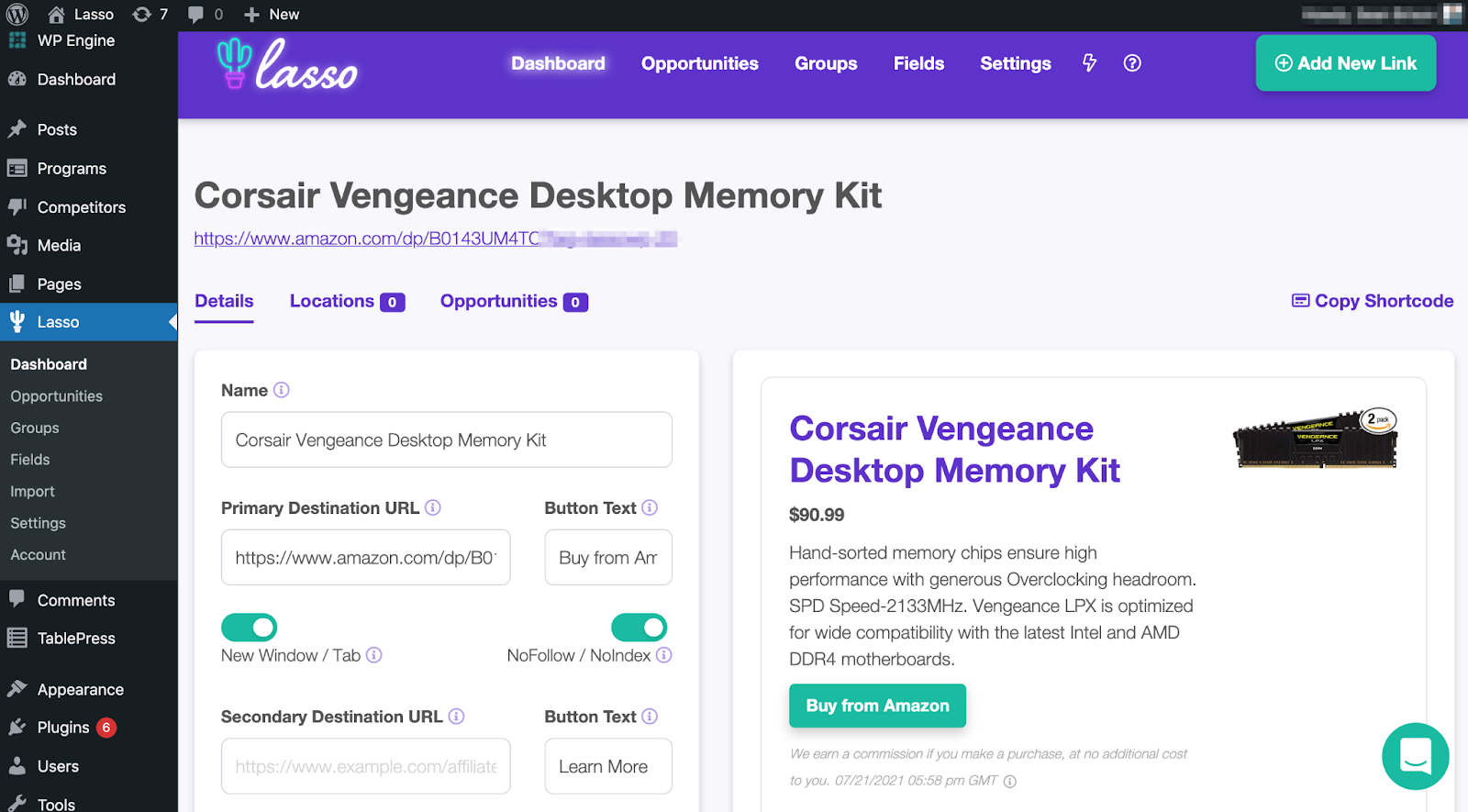Image resolution: width=1468 pixels, height=812 pixels.
Task: Click the Primary Destination URL input
Action: coord(366,557)
